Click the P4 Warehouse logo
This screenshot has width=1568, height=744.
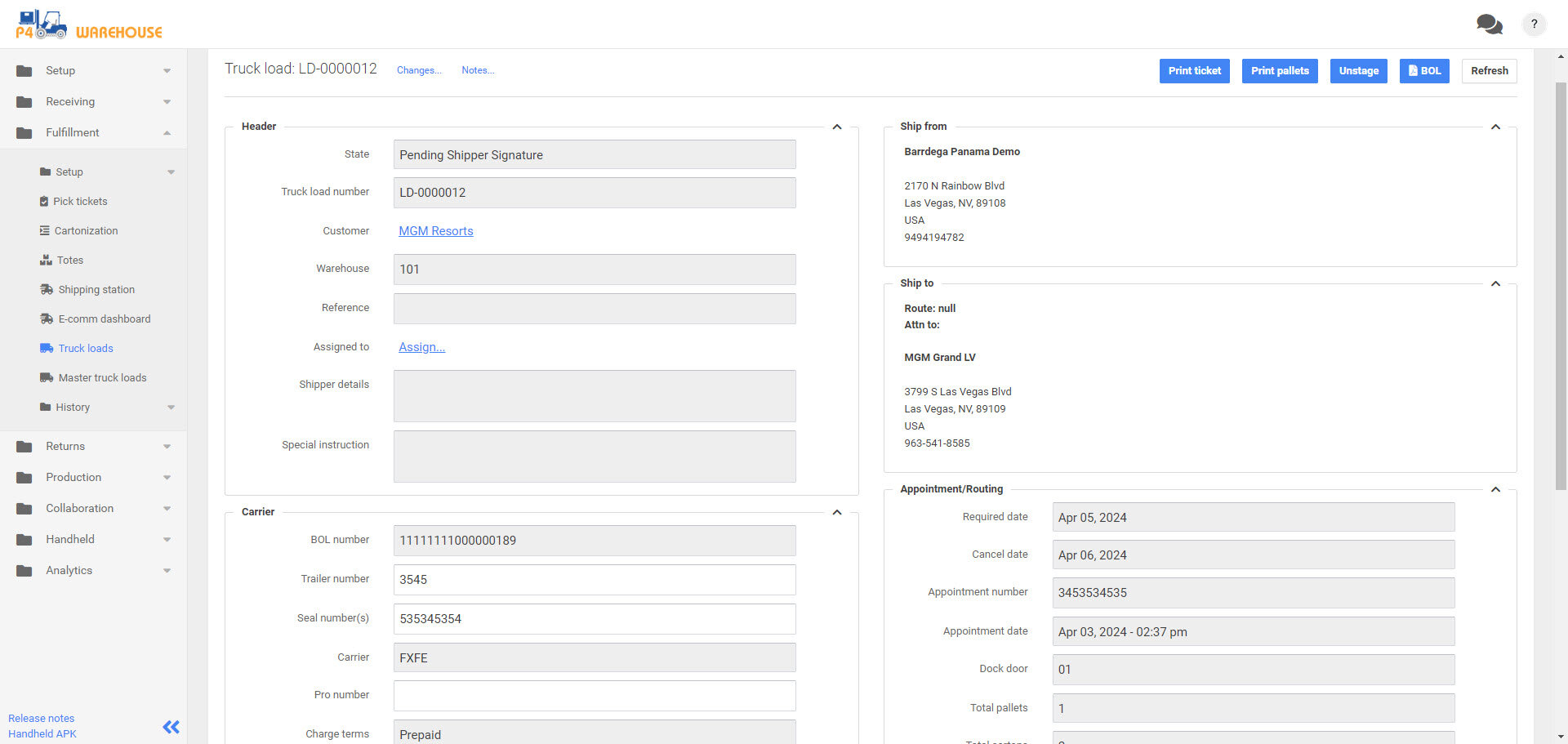click(89, 25)
